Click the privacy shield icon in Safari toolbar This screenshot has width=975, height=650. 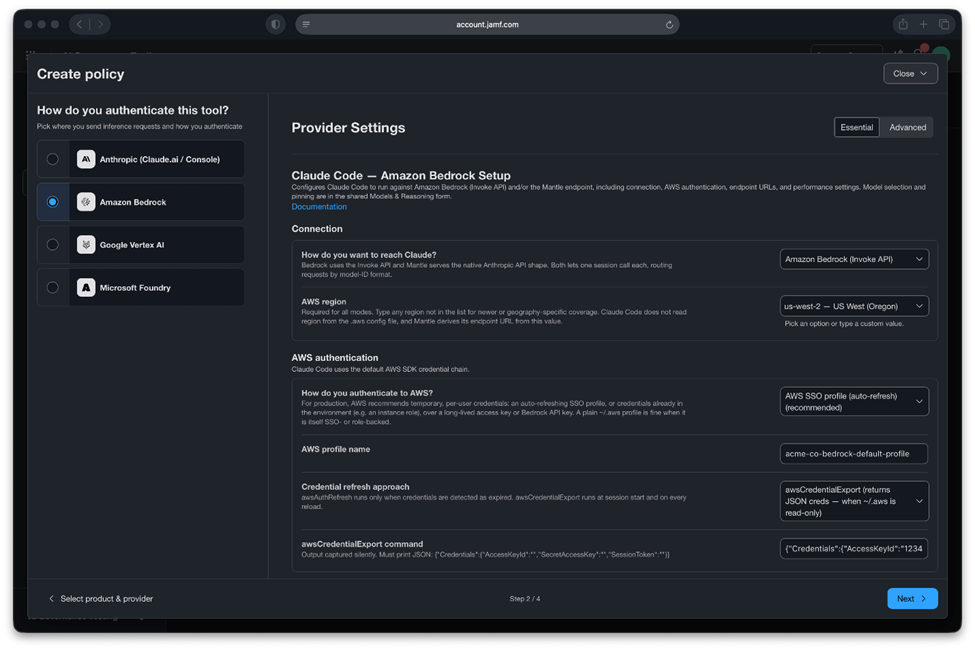(x=275, y=24)
